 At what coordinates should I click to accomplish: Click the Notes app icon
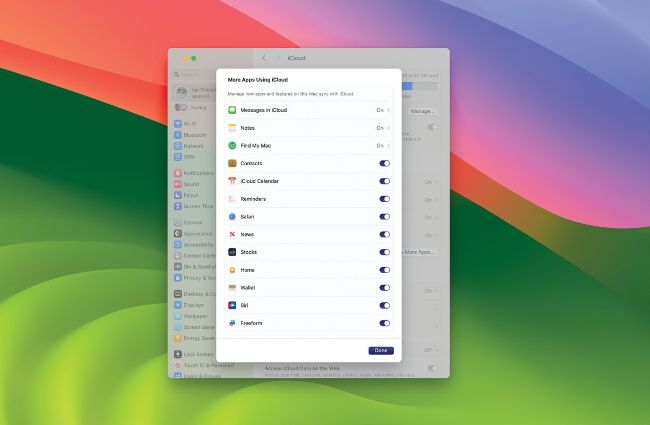point(232,128)
